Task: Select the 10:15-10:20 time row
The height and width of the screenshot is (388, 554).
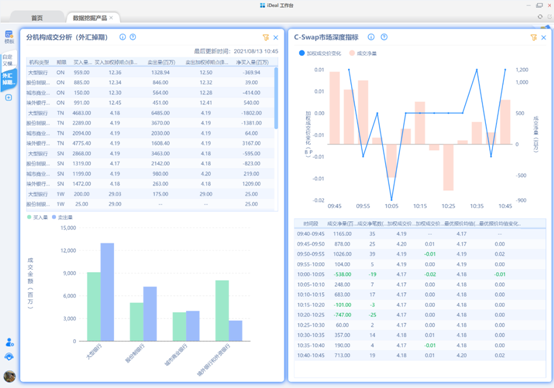Action: pos(420,305)
